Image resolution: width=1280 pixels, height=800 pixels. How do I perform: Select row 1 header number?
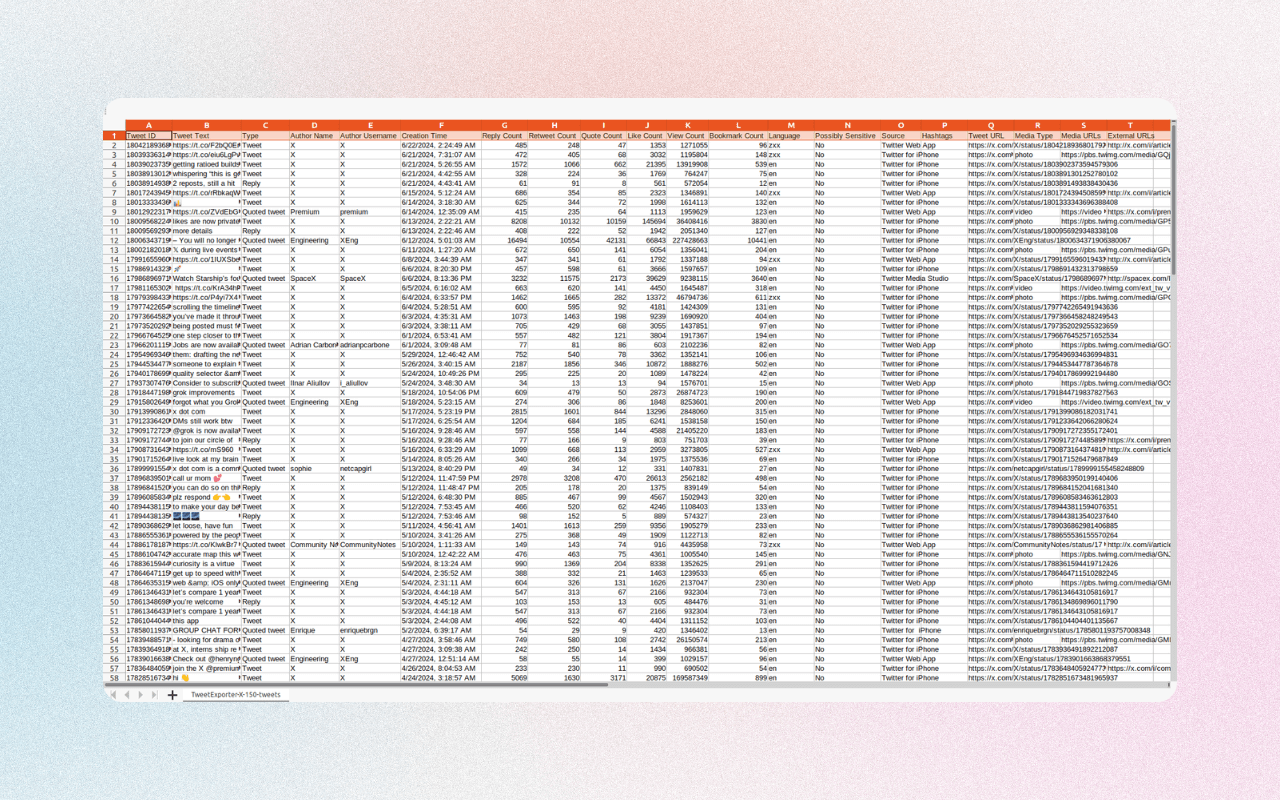click(x=115, y=136)
